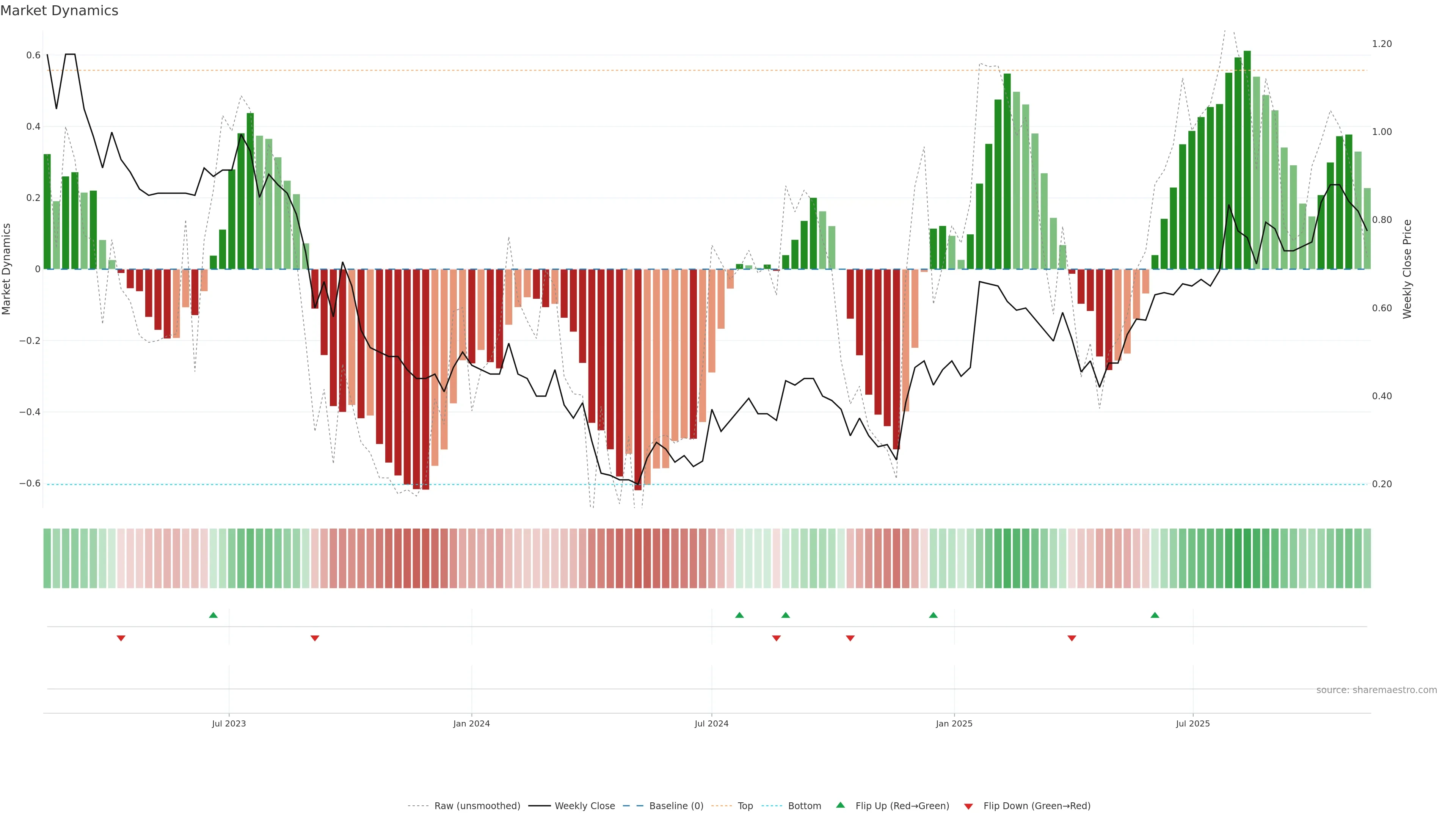Click the Flip Down triangle legend icon
The image size is (1456, 819).
click(968, 806)
